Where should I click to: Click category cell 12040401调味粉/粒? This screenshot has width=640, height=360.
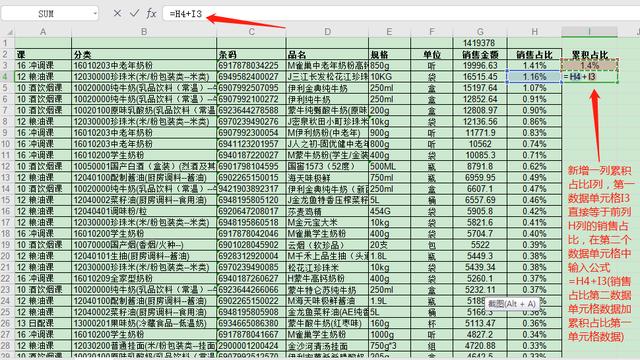(144, 211)
